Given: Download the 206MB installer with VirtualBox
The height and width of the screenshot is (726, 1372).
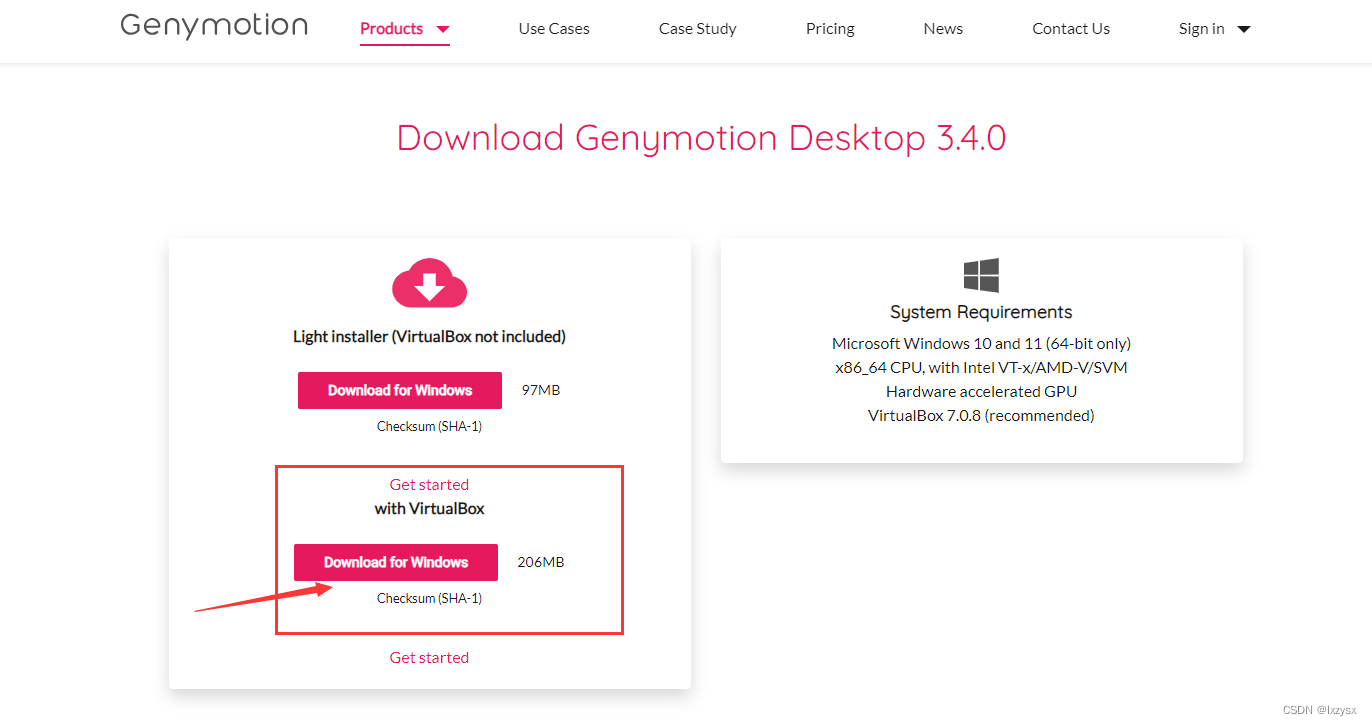Looking at the screenshot, I should pos(396,562).
